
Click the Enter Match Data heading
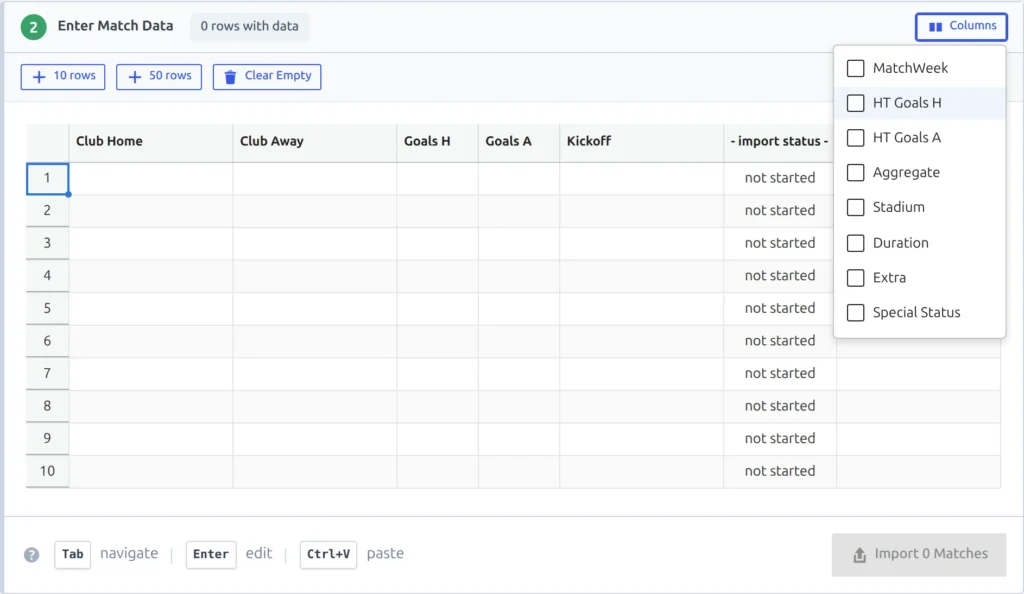point(116,26)
